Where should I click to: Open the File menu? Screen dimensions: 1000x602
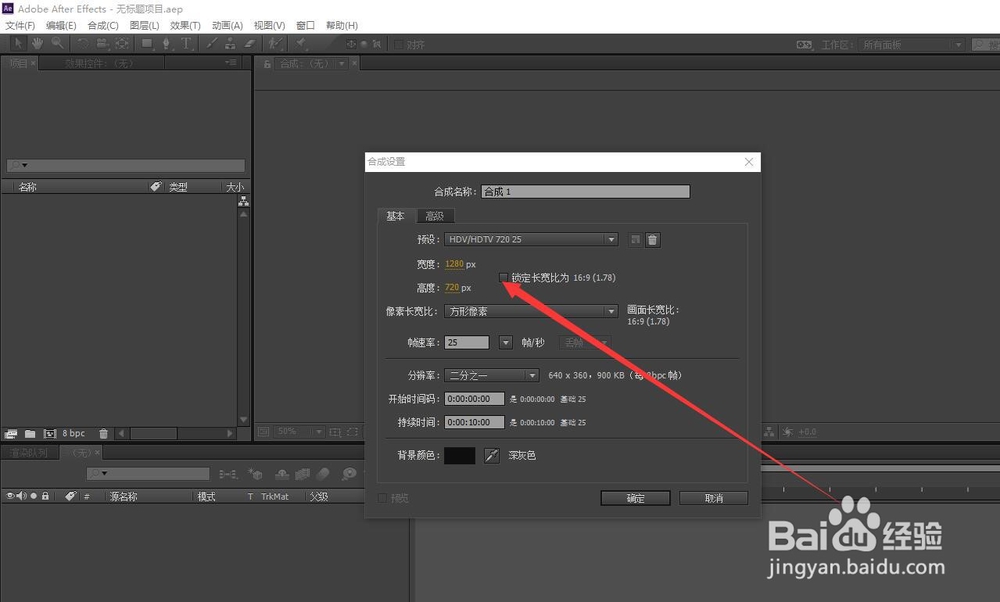tap(20, 26)
